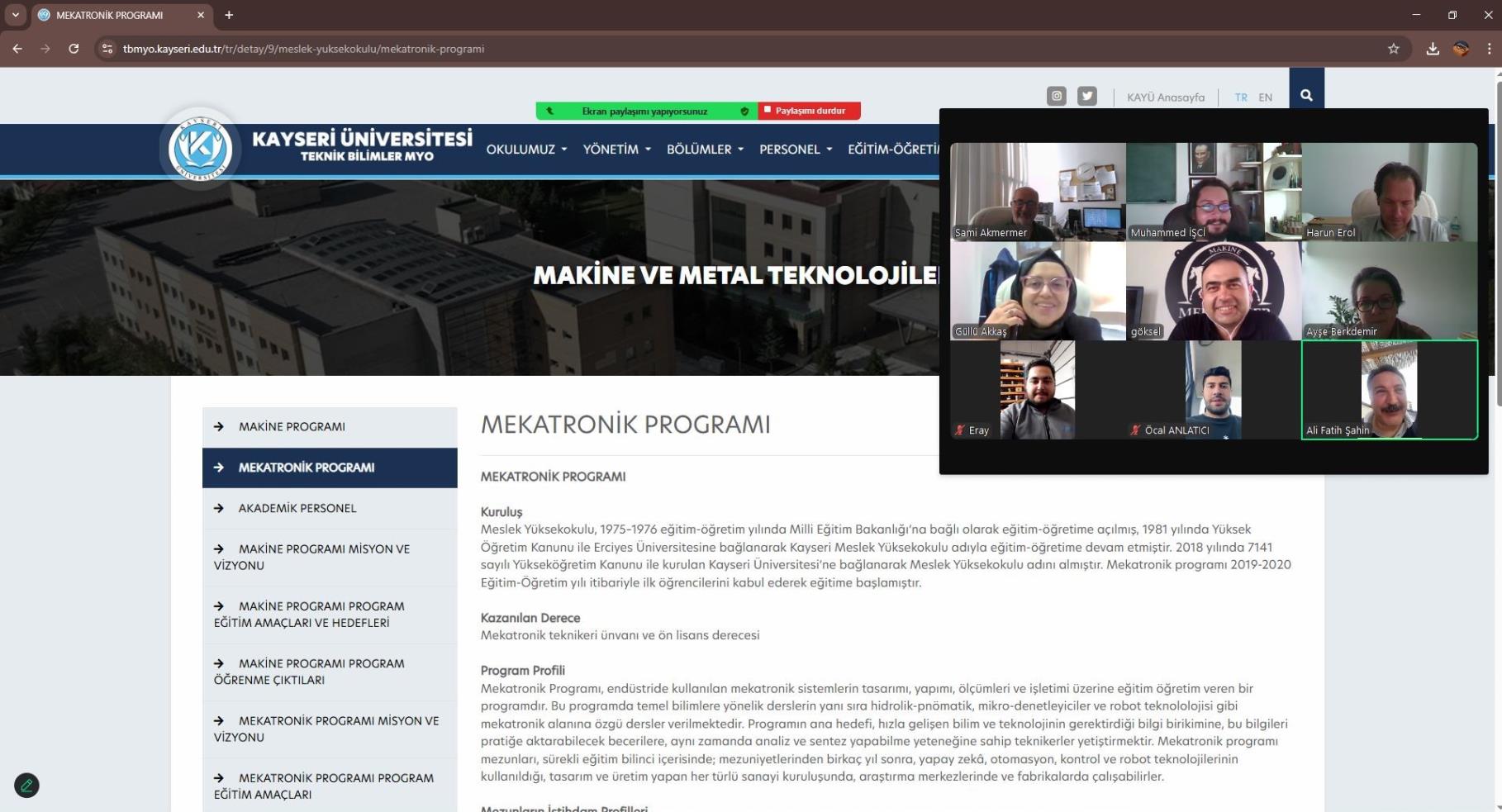Switch site language to EN
The height and width of the screenshot is (812, 1502).
pos(1265,97)
